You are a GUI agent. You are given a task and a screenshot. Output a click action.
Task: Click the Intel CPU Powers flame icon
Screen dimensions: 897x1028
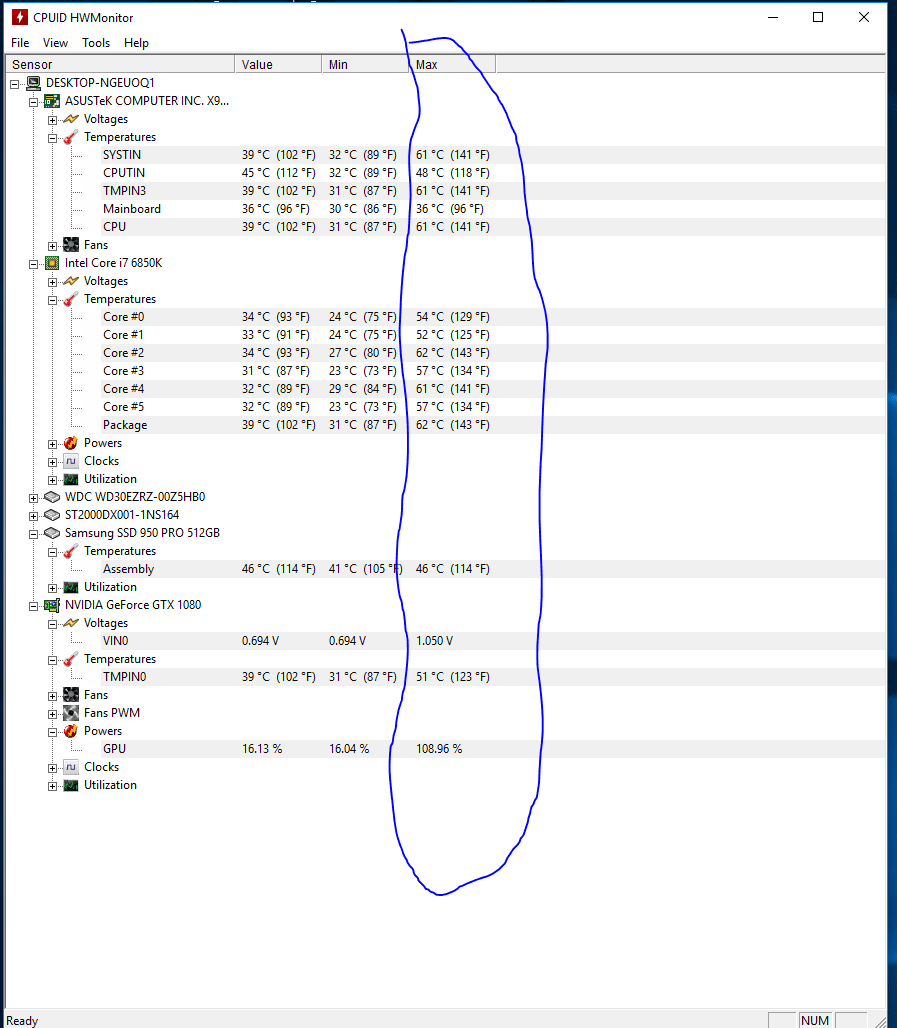coord(71,443)
